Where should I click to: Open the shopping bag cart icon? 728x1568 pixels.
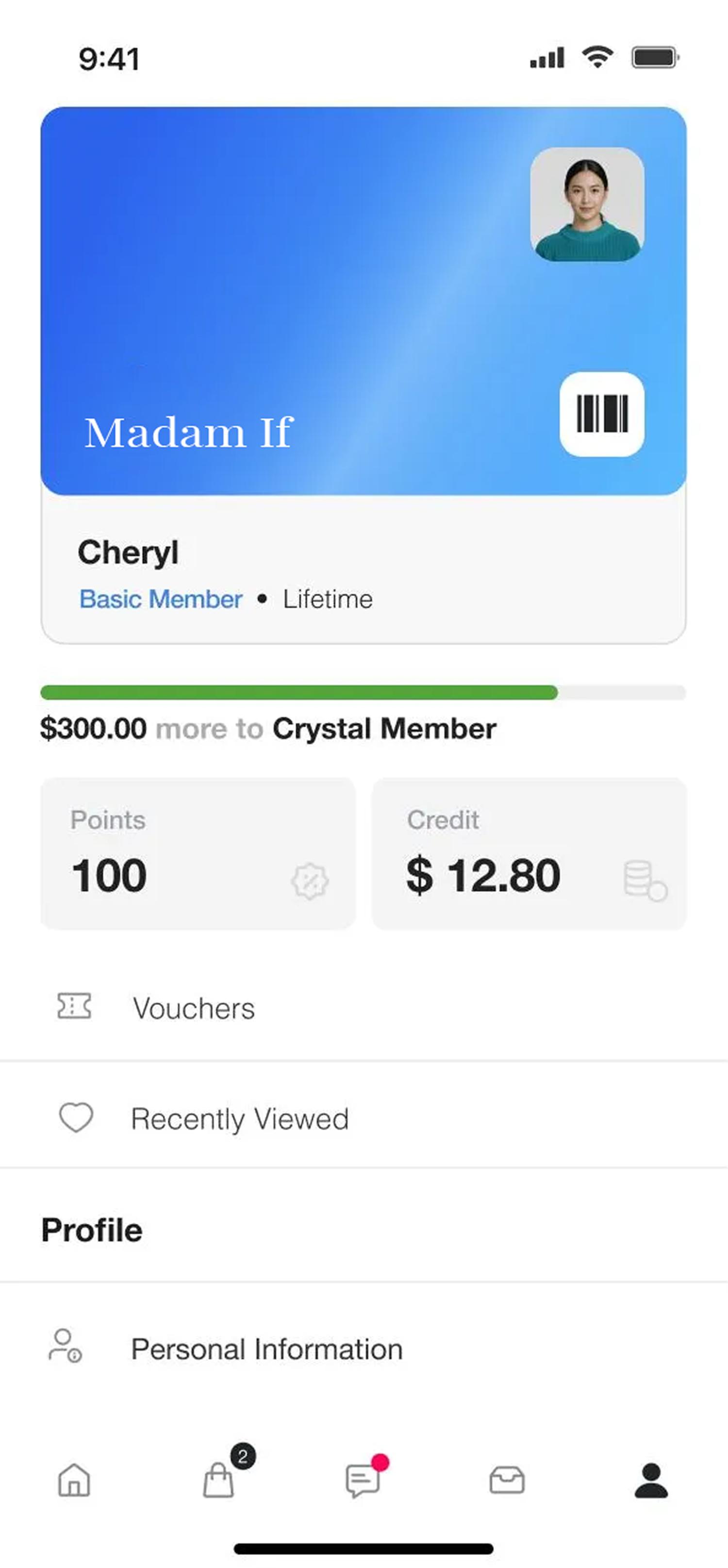(218, 1480)
